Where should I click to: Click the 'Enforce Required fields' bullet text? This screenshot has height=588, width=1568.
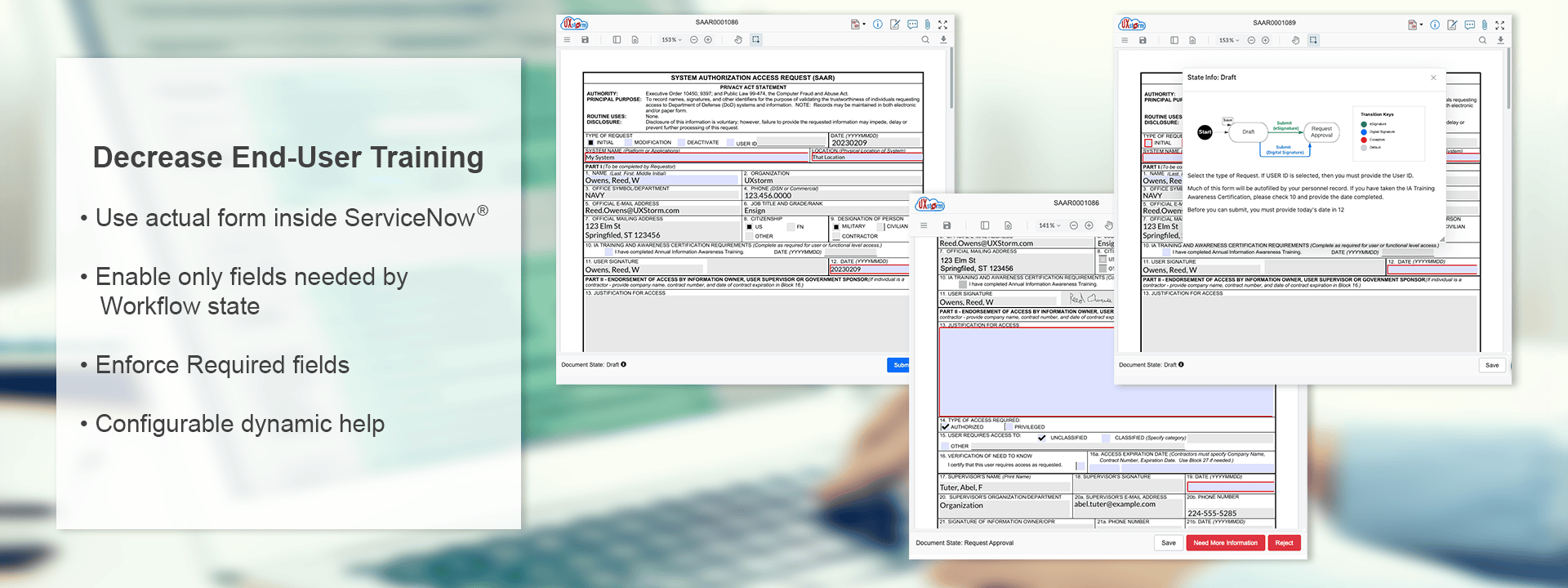coord(222,365)
